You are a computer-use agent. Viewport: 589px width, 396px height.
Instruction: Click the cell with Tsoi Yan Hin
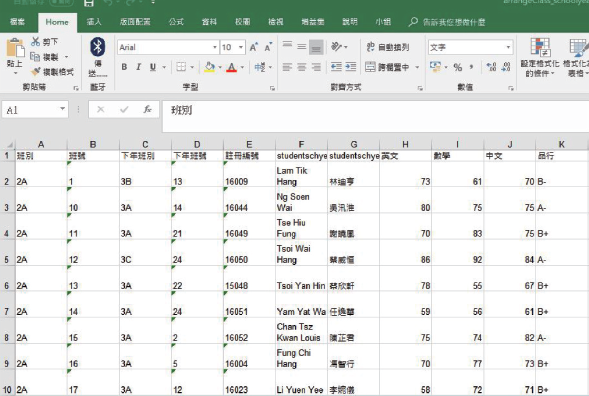tap(301, 279)
